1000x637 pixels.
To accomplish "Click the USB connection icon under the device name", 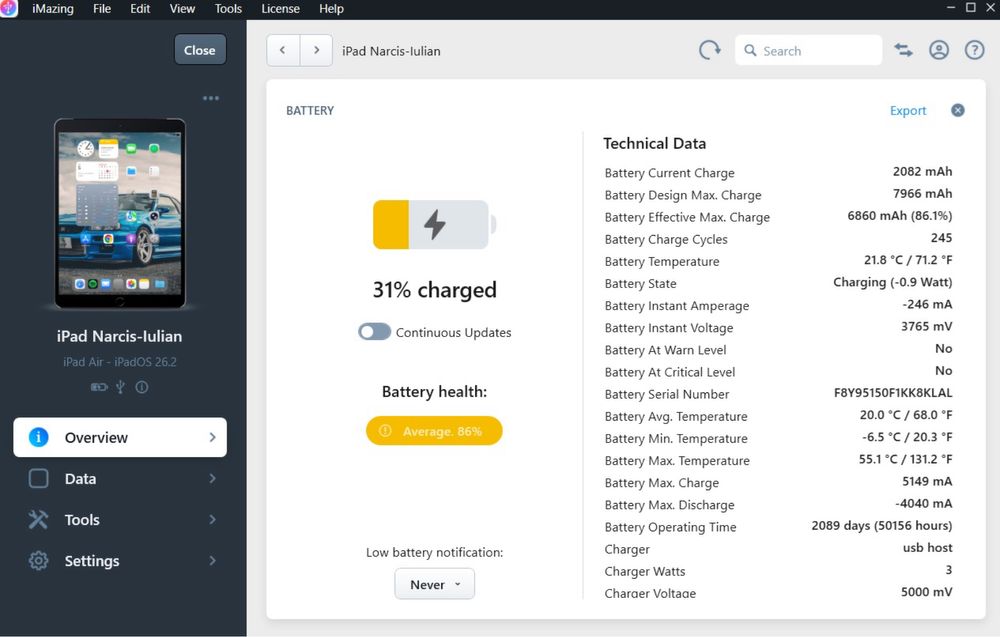I will point(121,386).
